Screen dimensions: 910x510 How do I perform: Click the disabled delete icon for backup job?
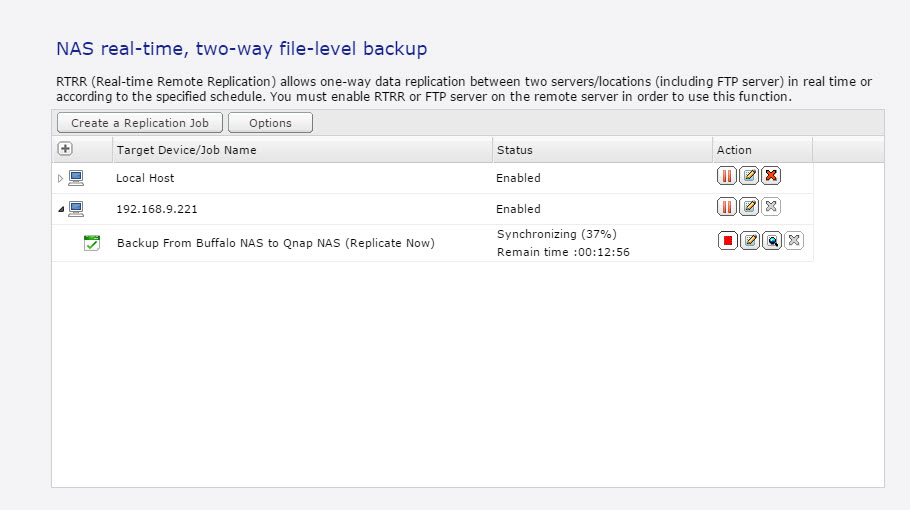point(794,241)
